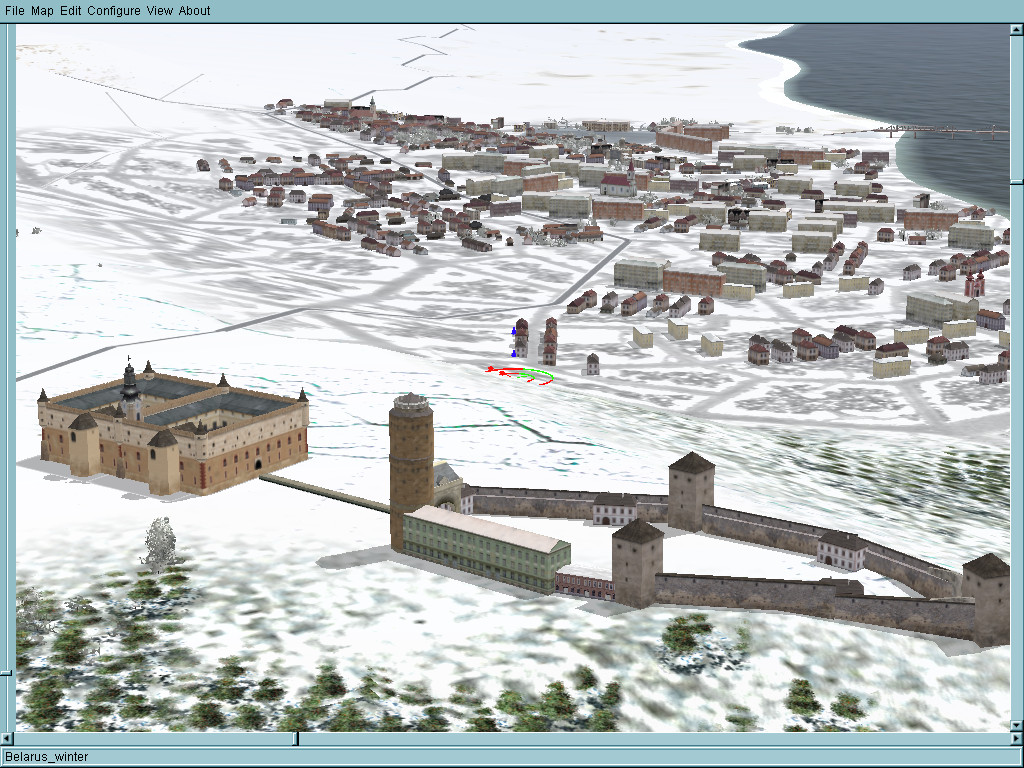Select the castle with dark roof
Screen dimensions: 1024x768
click(x=172, y=429)
